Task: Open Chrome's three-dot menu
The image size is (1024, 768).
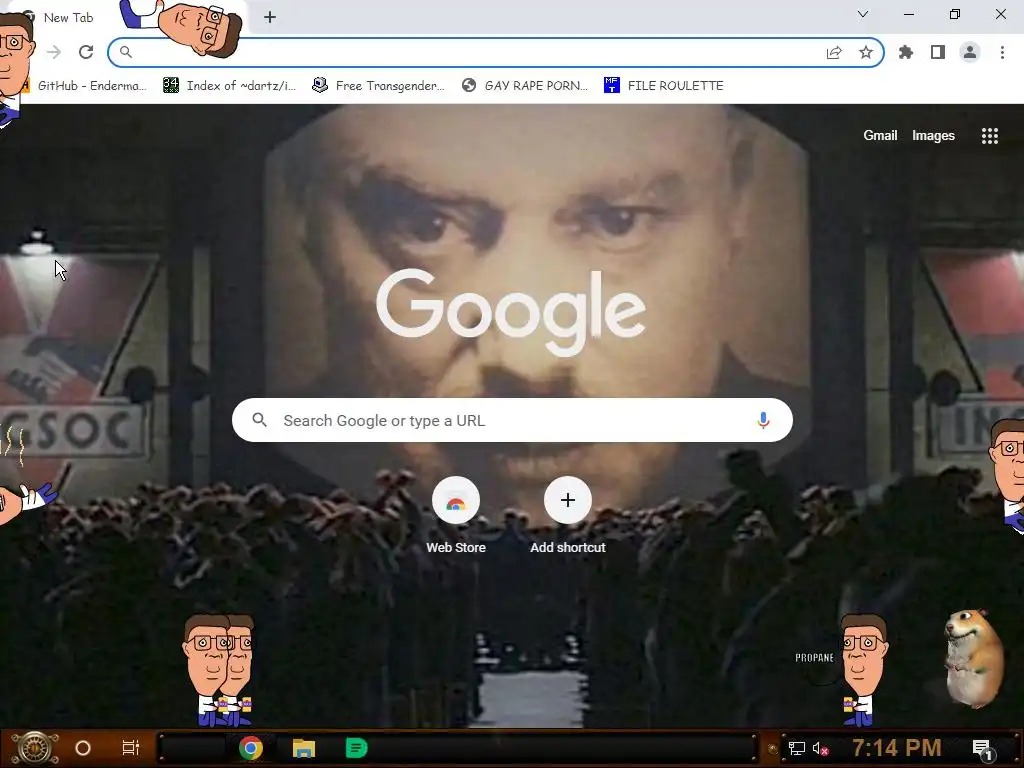Action: (1002, 52)
